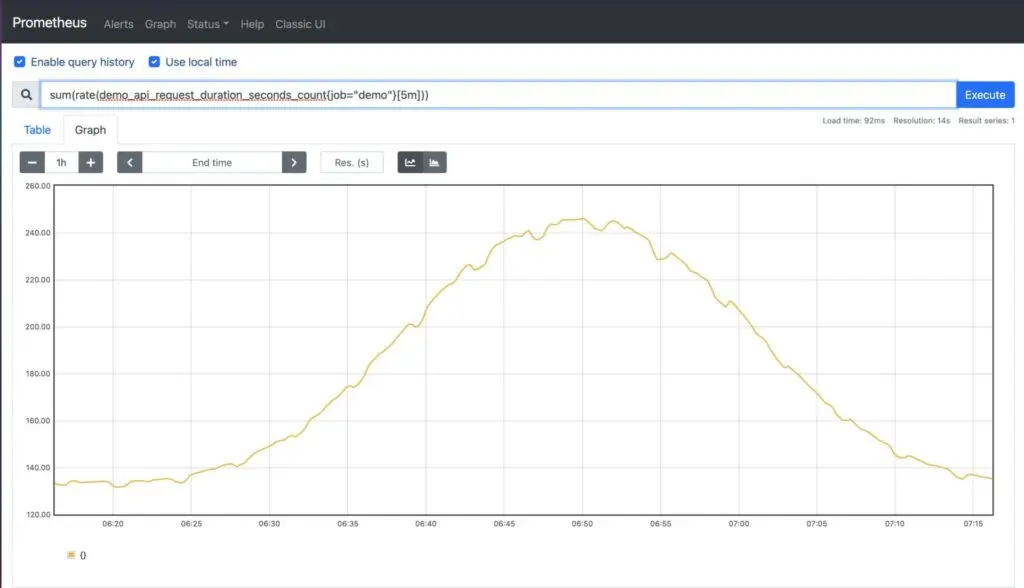Click the 200.00 y-axis label
This screenshot has height=588, width=1024.
(38, 327)
